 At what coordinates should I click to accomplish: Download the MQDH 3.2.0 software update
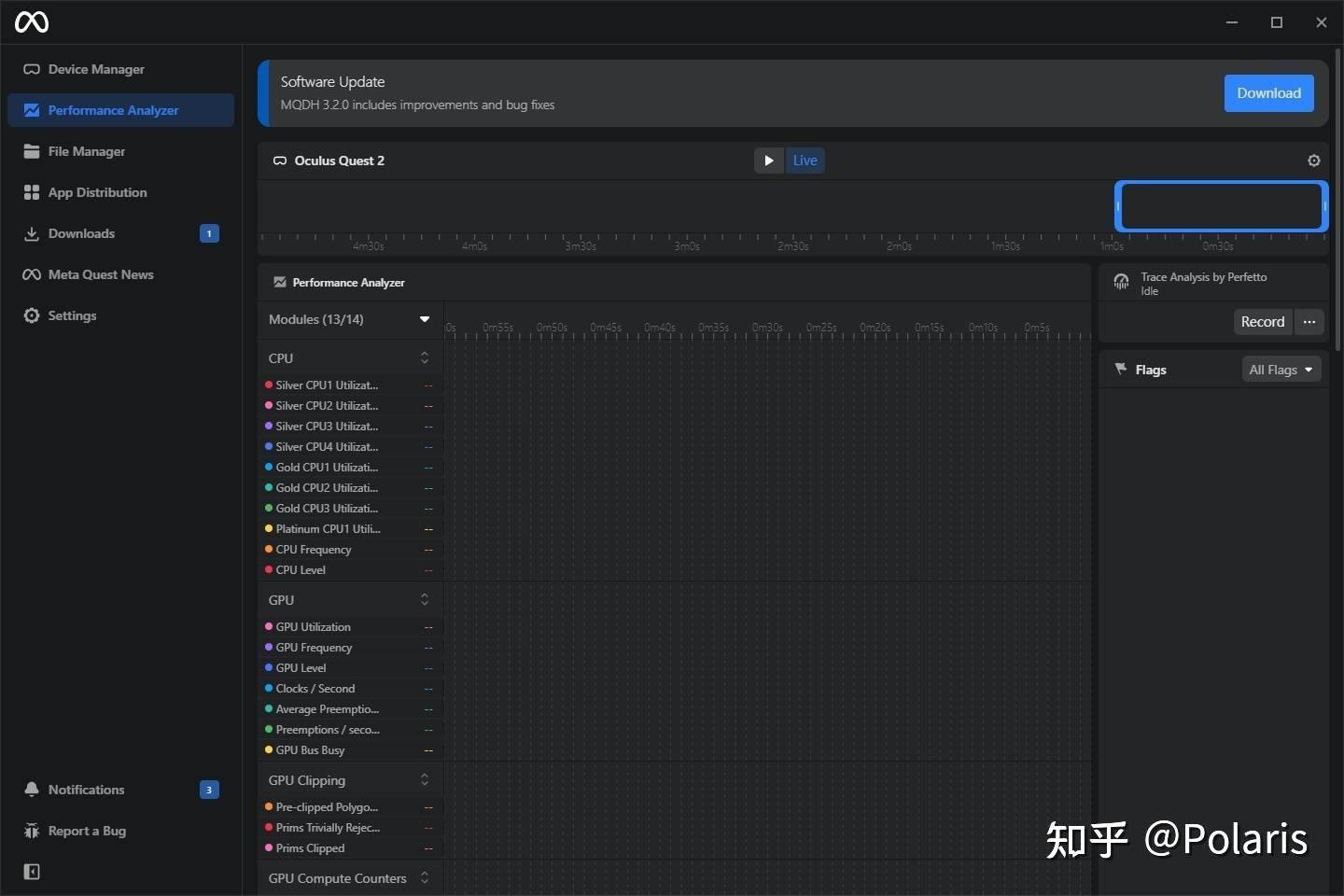click(x=1268, y=93)
